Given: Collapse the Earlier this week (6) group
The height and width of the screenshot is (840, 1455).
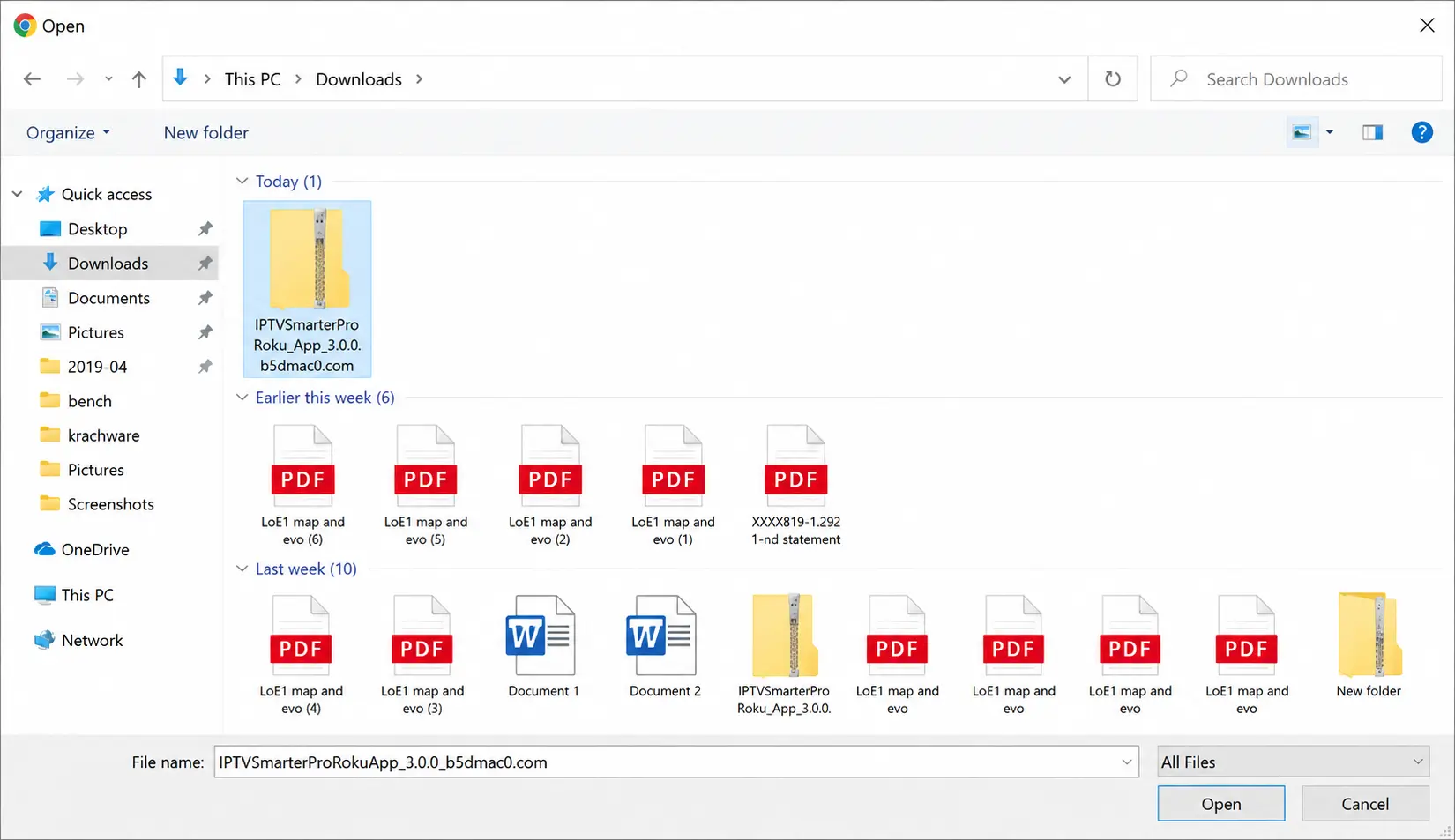Looking at the screenshot, I should (242, 398).
